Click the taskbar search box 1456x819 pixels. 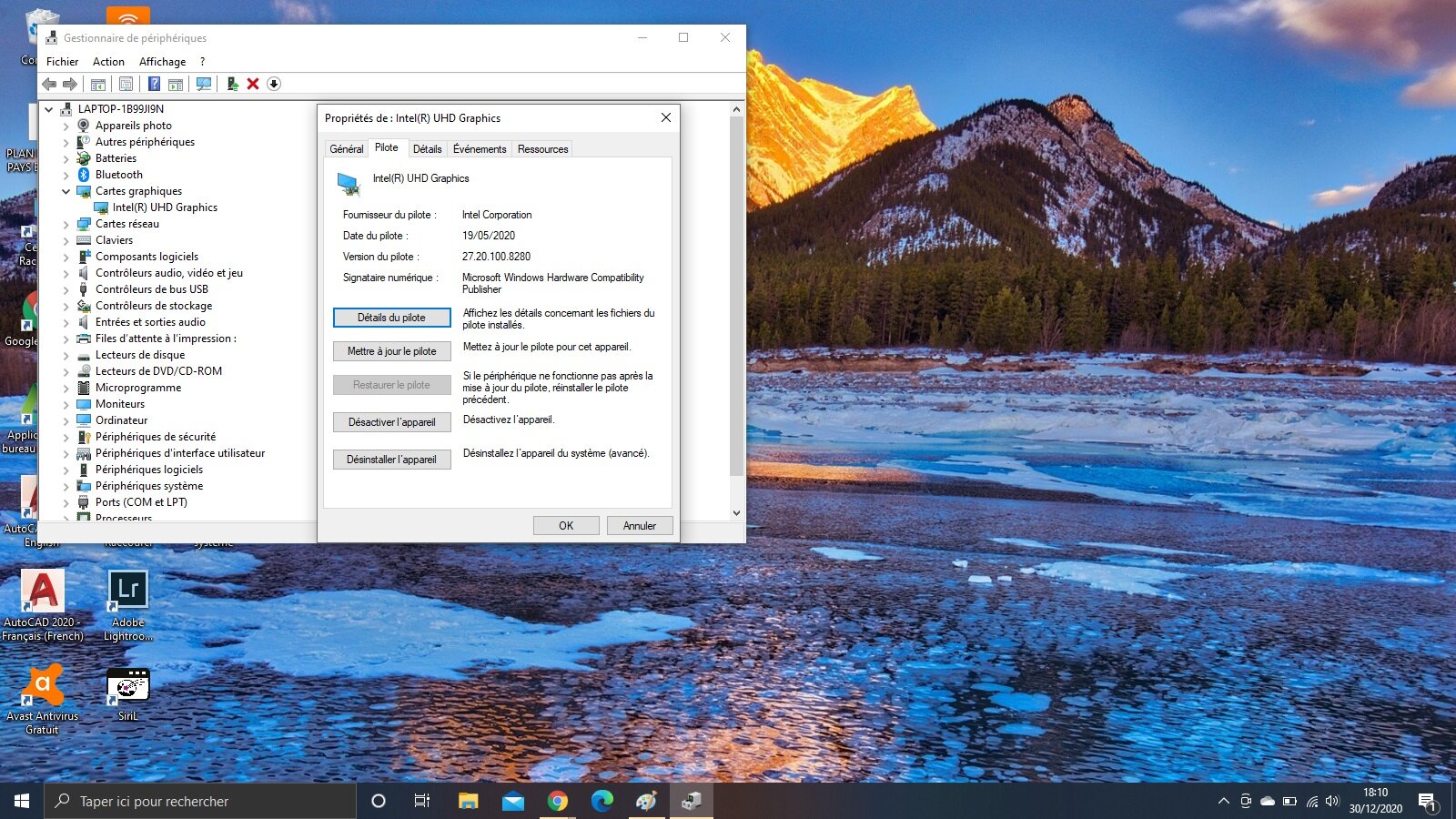[200, 801]
